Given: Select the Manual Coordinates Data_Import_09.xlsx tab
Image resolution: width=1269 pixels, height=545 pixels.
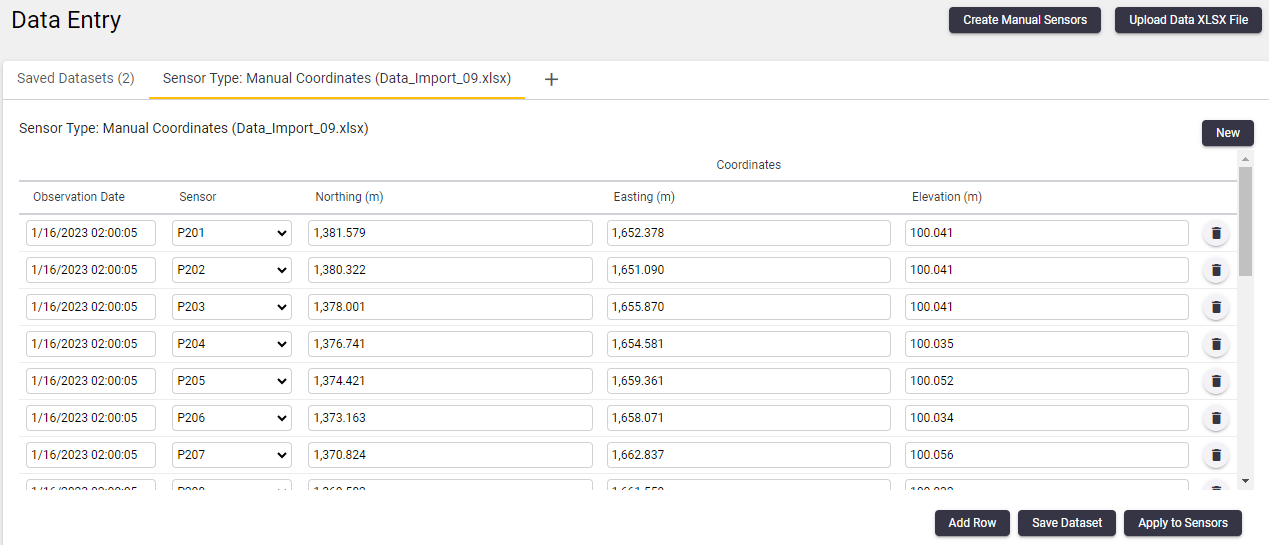Looking at the screenshot, I should (x=337, y=79).
